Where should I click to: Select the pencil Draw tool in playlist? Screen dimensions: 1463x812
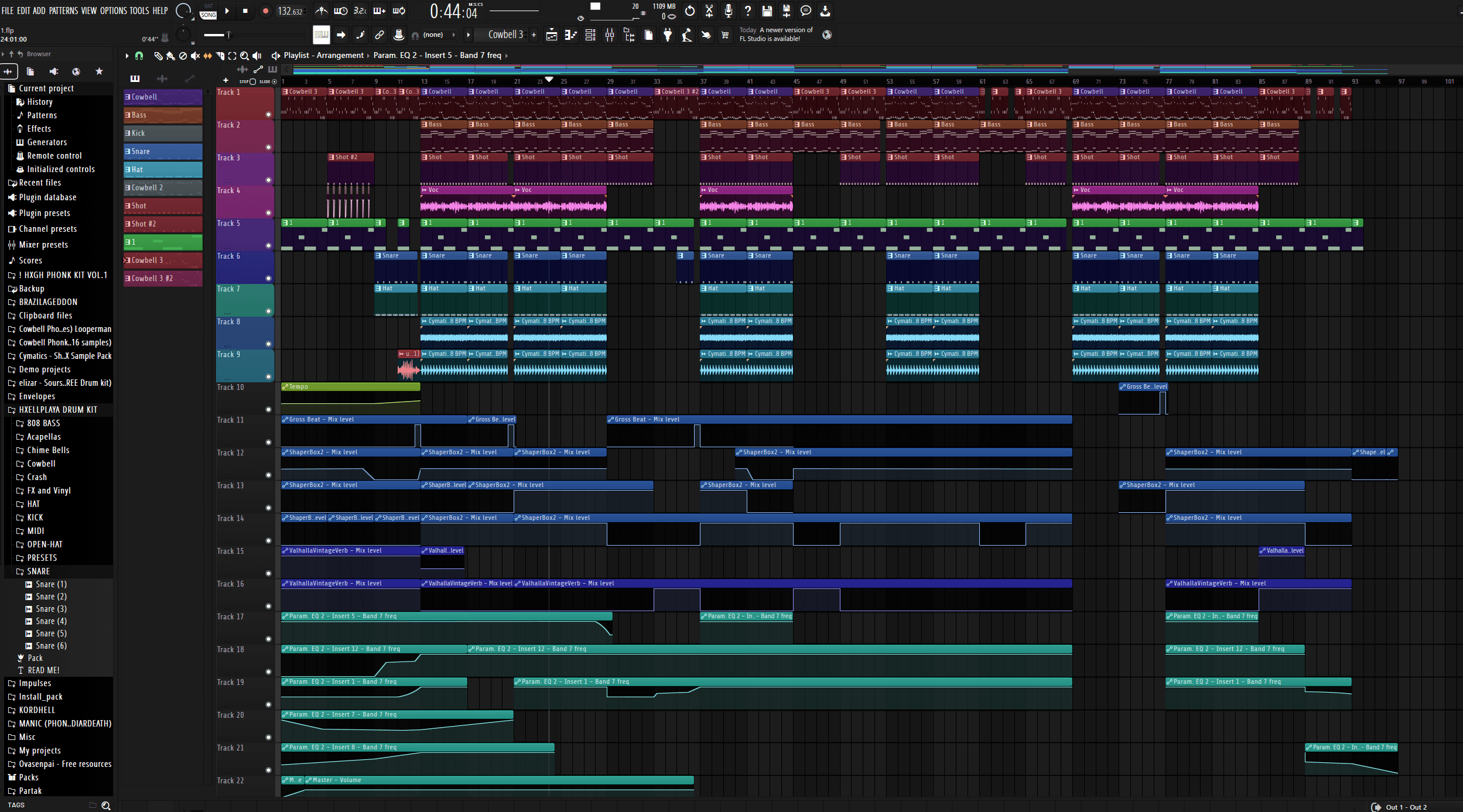tap(158, 56)
